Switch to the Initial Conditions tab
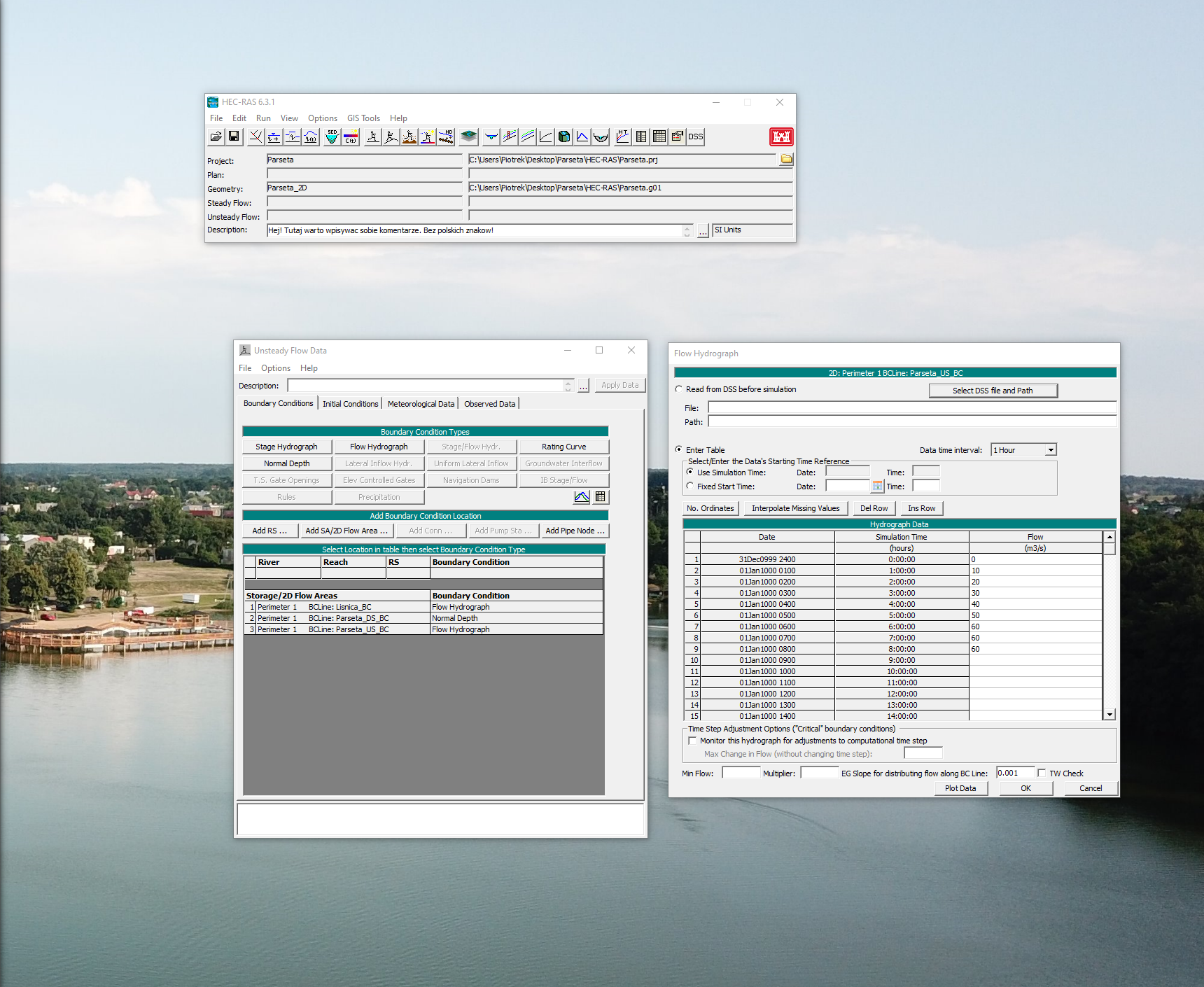Viewport: 1204px width, 987px height. pyautogui.click(x=350, y=404)
